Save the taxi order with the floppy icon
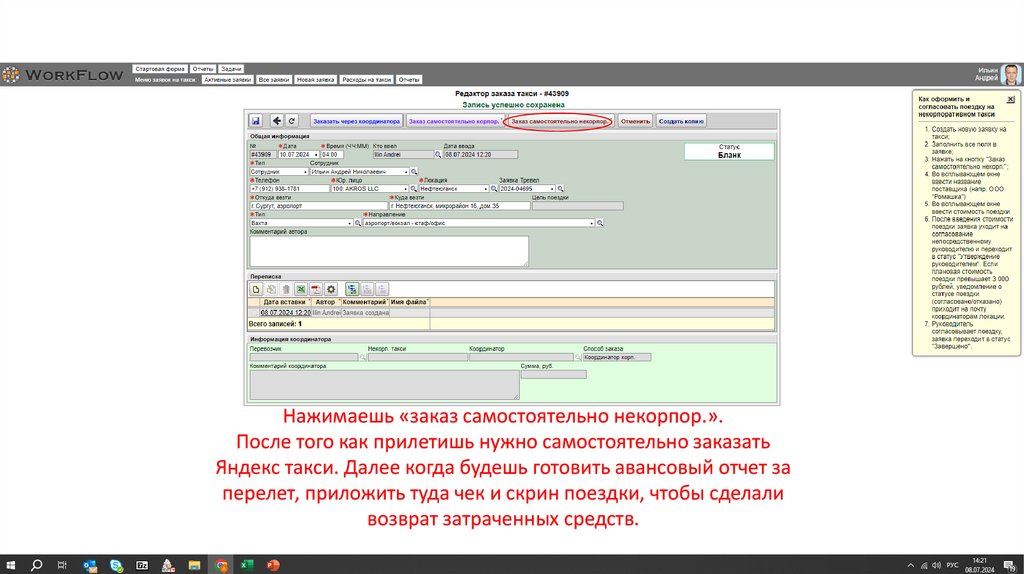This screenshot has height=574, width=1024. 255,121
